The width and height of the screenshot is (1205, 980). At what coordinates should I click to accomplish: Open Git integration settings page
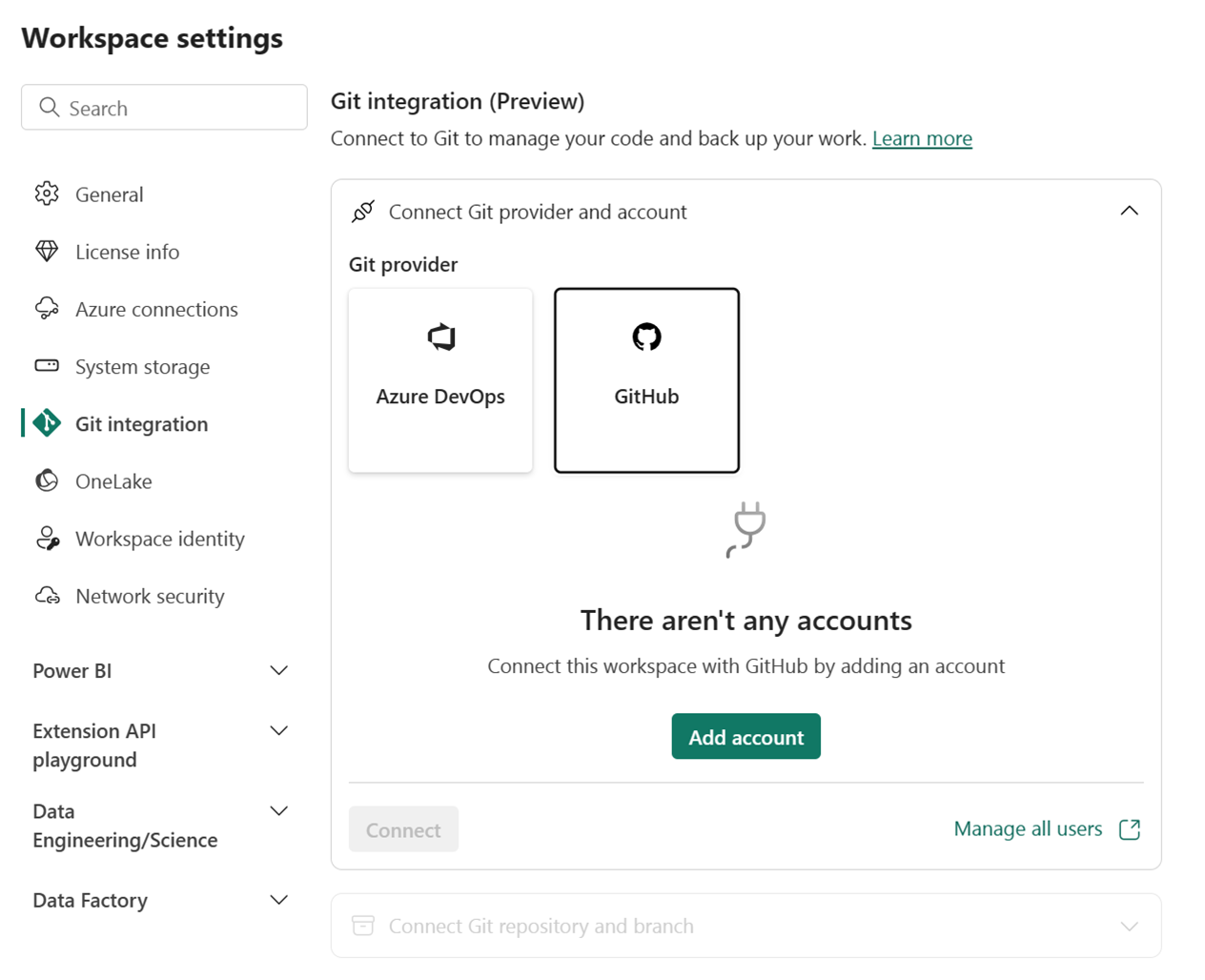(141, 423)
